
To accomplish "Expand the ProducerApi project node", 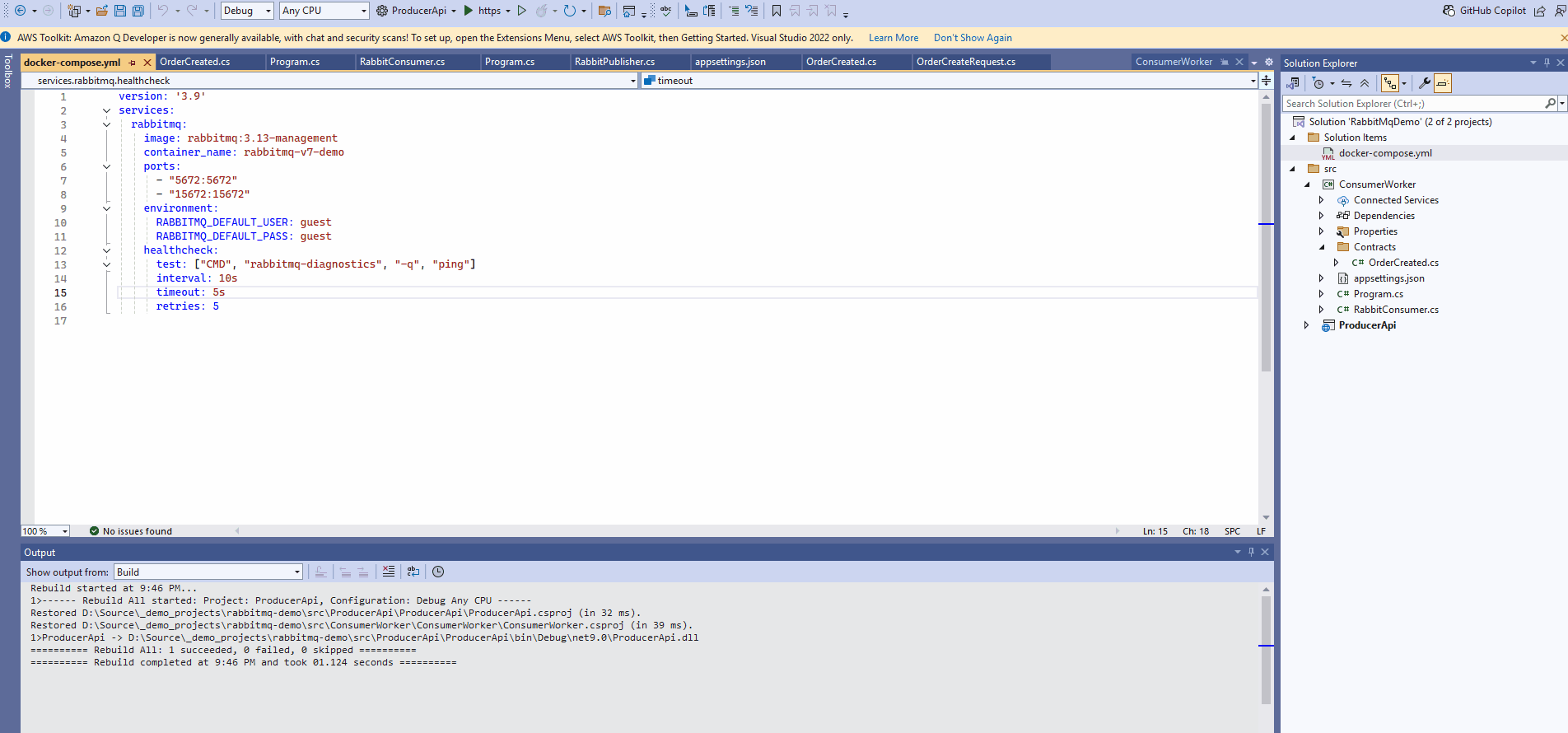I will click(1306, 325).
